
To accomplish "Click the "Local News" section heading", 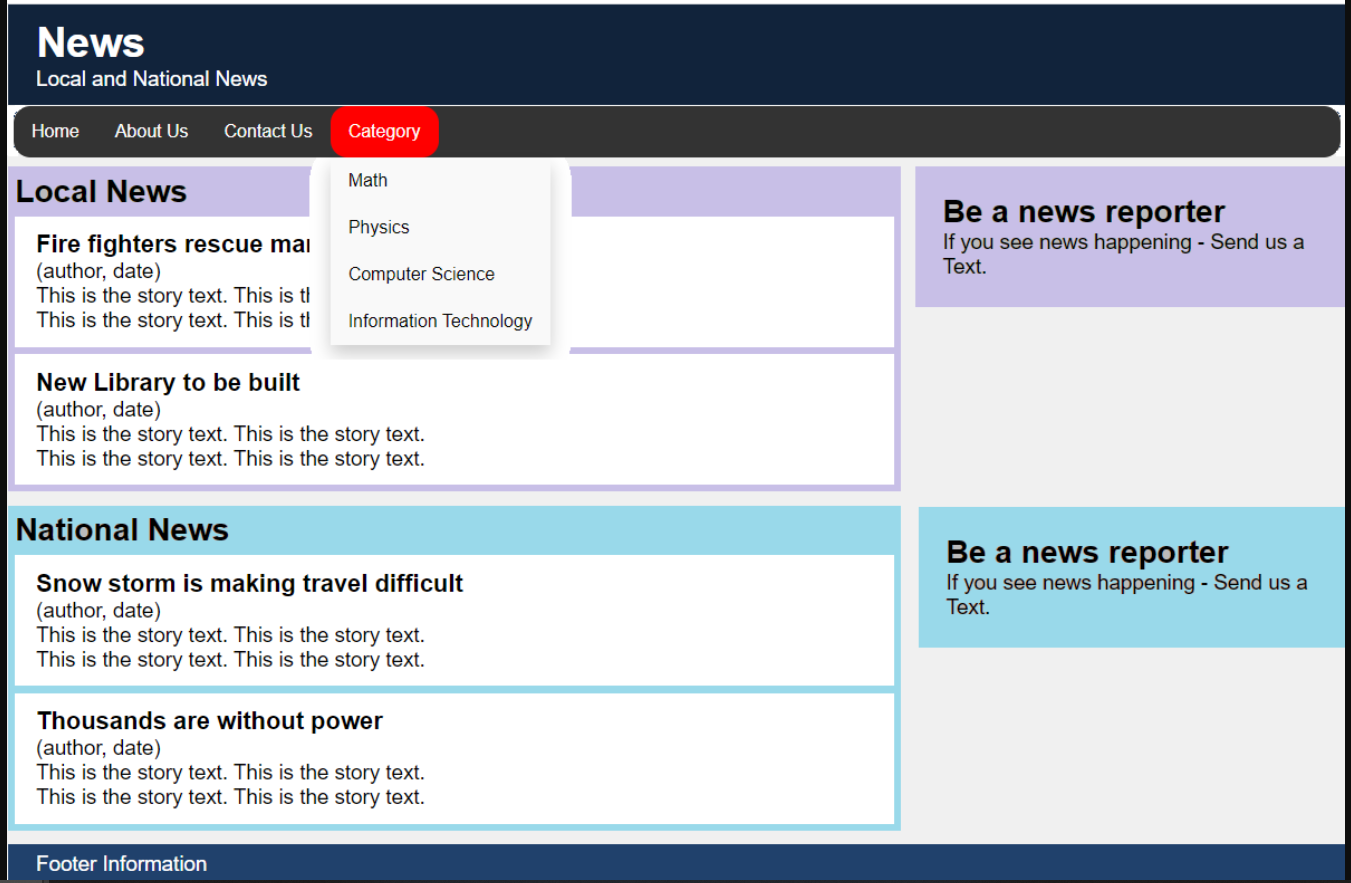I will pyautogui.click(x=101, y=191).
